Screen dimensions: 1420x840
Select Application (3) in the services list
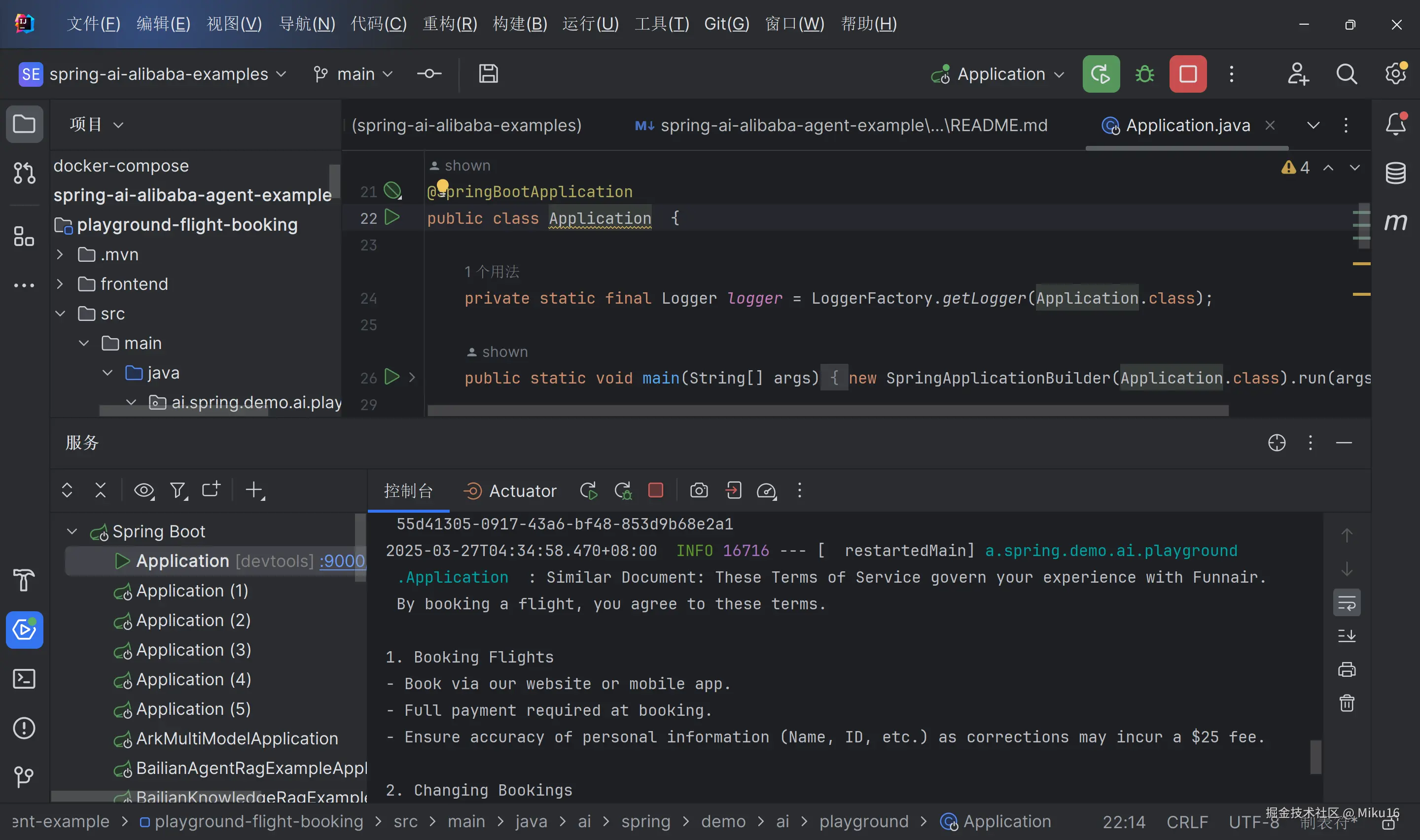click(x=193, y=650)
